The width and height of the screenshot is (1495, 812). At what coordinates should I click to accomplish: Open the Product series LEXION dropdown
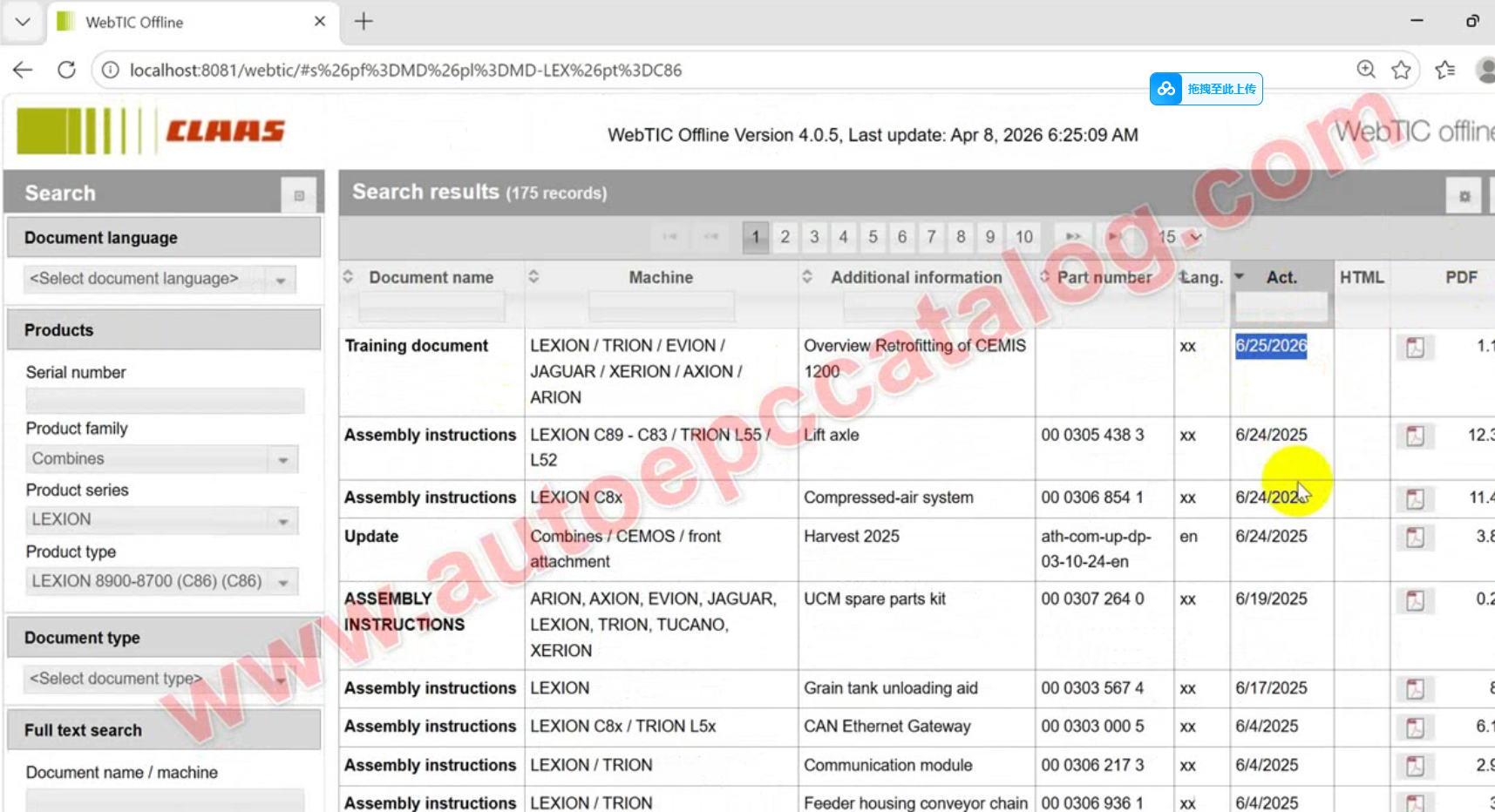(x=283, y=521)
